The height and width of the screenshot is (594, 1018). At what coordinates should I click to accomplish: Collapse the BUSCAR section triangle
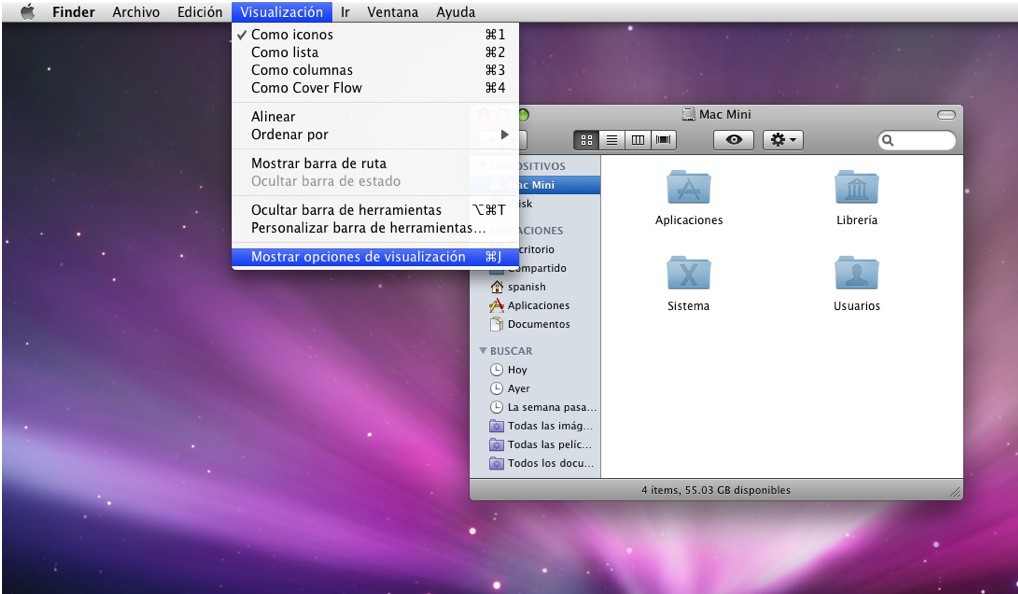483,351
